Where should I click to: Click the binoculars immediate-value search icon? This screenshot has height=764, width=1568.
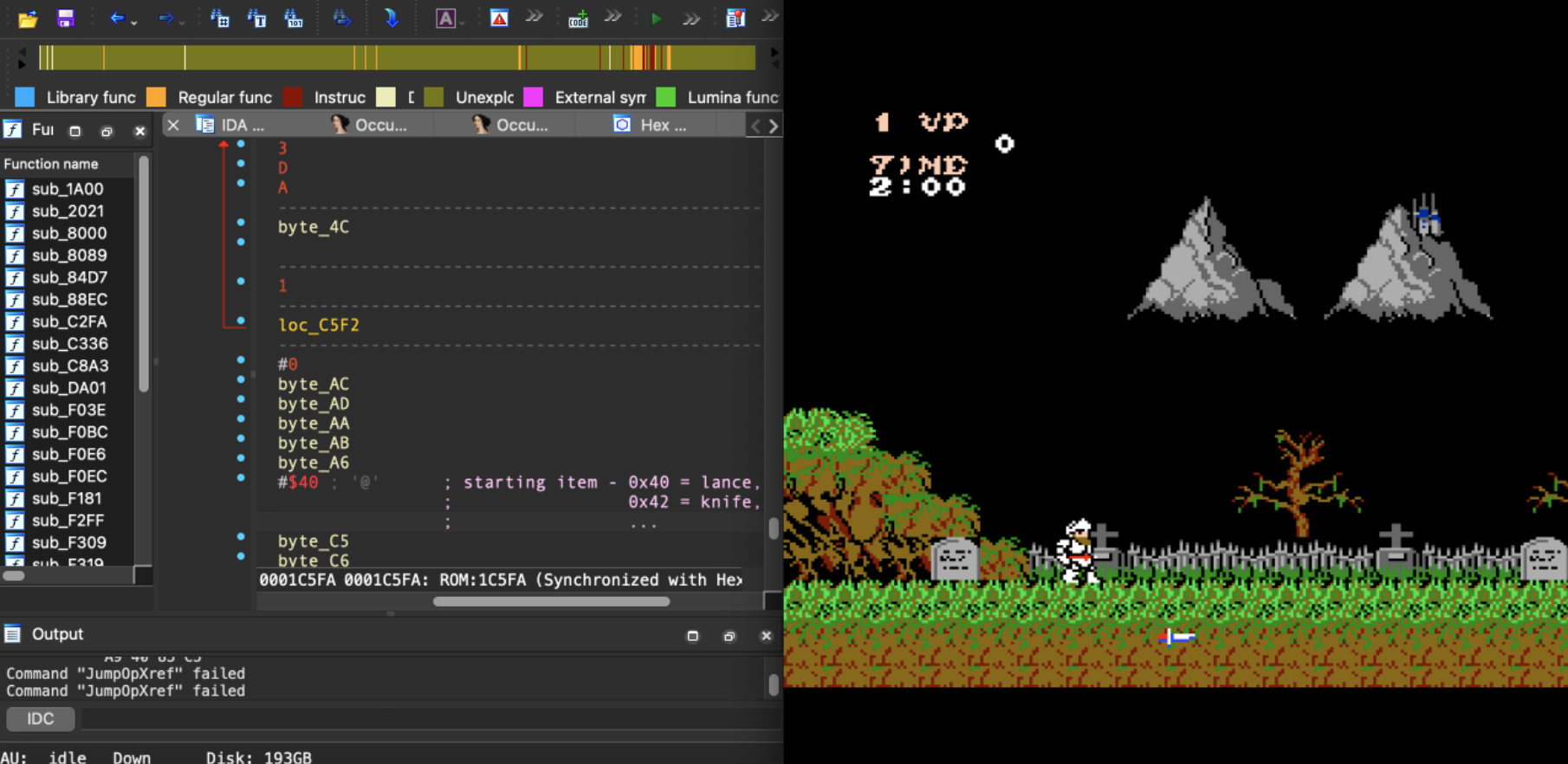(219, 18)
